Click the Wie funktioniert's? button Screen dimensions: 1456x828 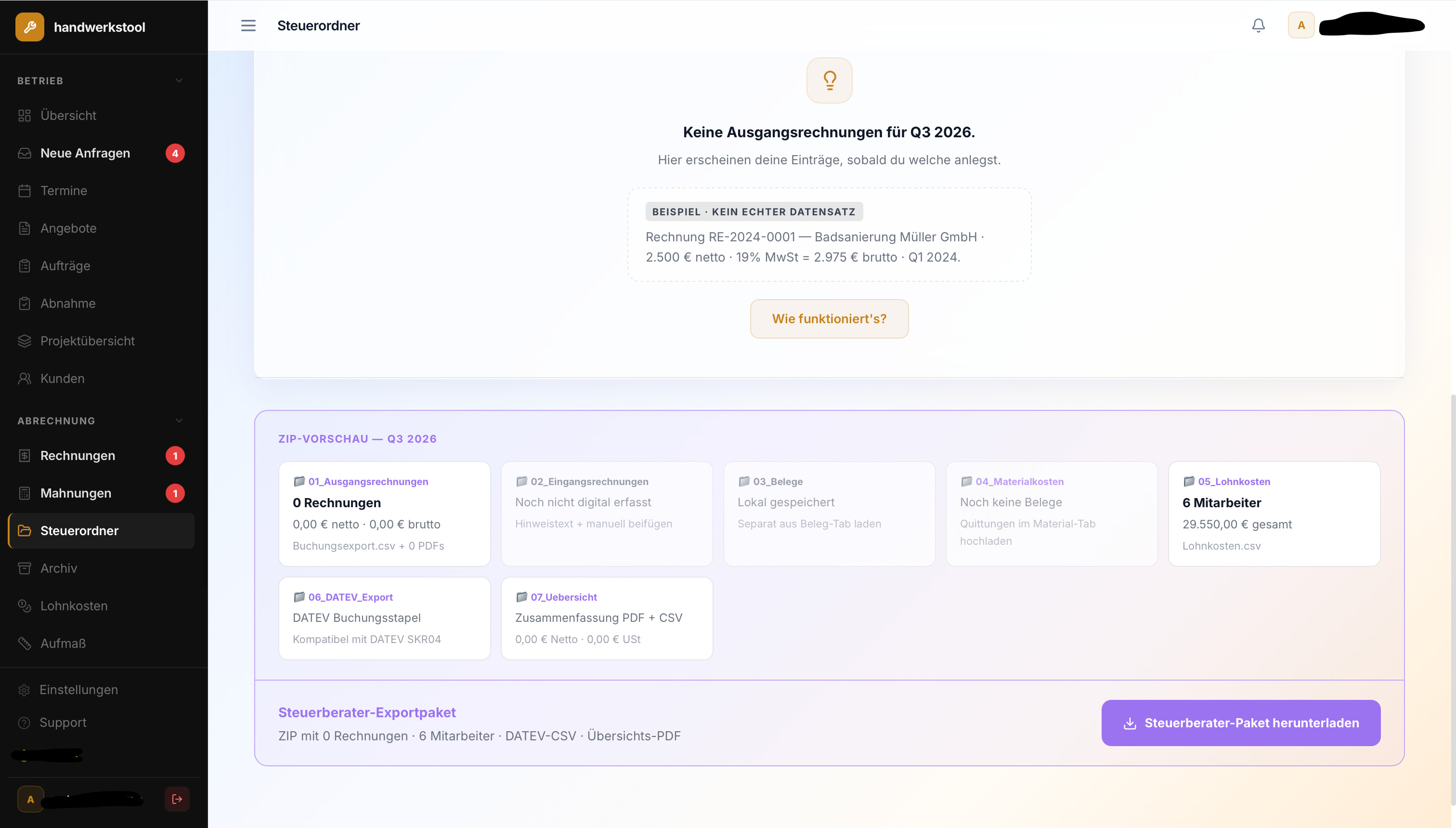click(x=829, y=319)
